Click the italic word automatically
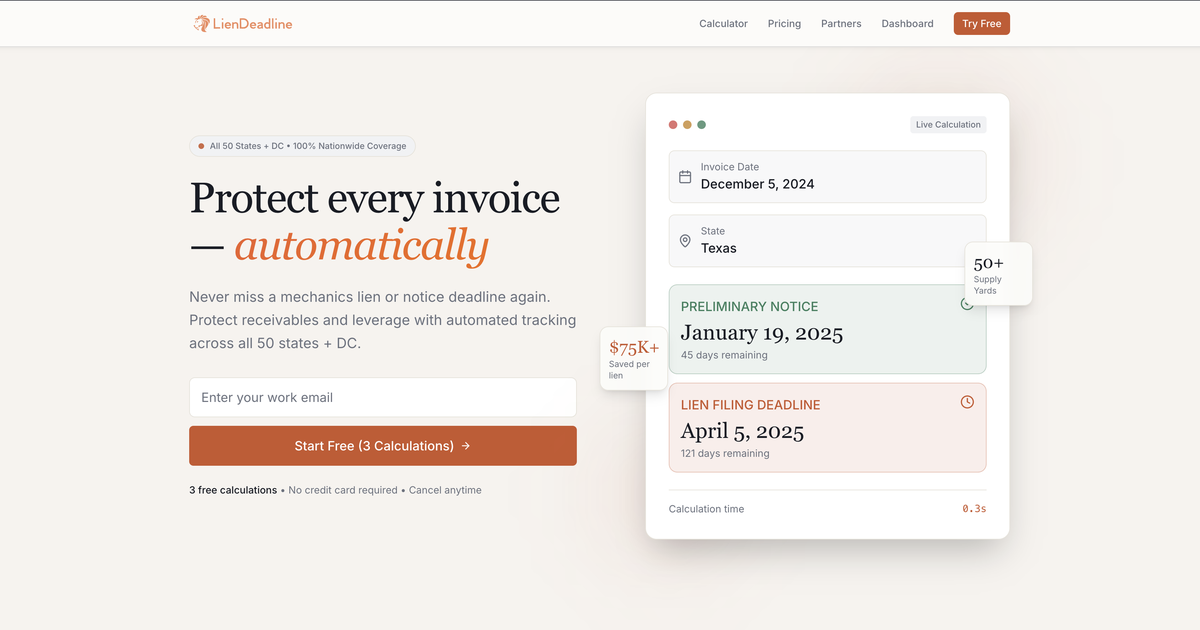 361,245
